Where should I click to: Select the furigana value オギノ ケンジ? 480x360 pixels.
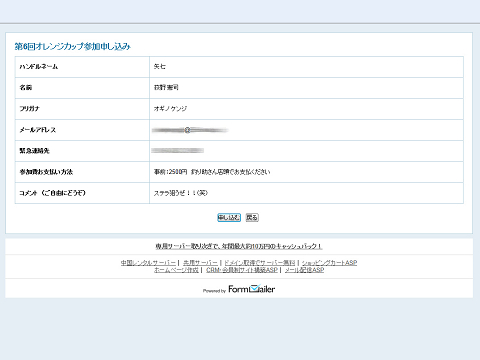pyautogui.click(x=170, y=109)
